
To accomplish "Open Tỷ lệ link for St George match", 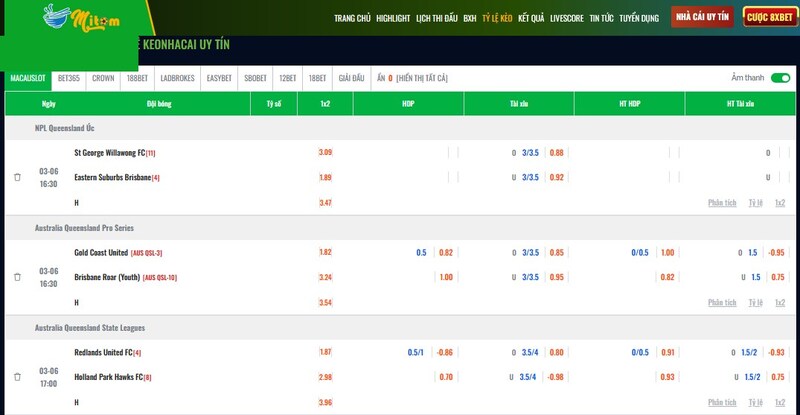I will click(756, 203).
